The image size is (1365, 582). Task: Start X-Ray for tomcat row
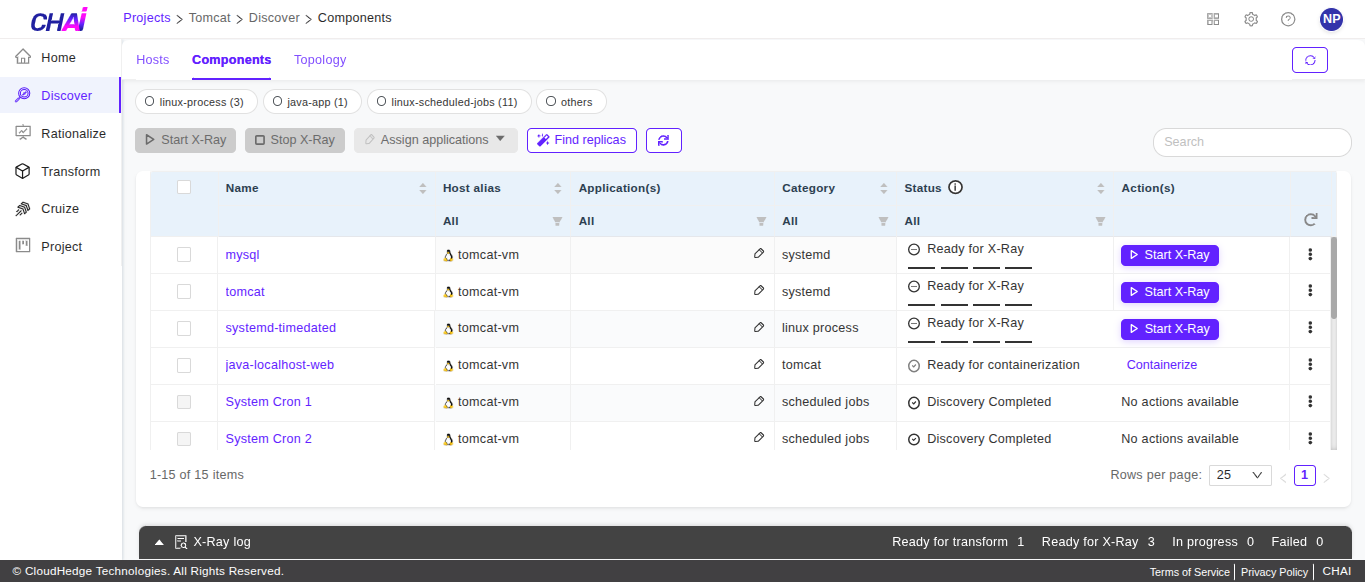tap(1170, 292)
